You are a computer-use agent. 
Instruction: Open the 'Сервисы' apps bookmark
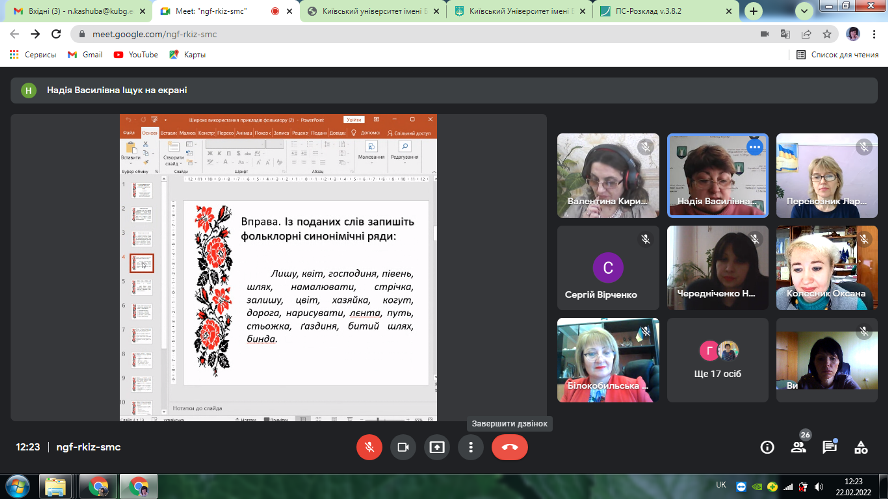tap(34, 54)
